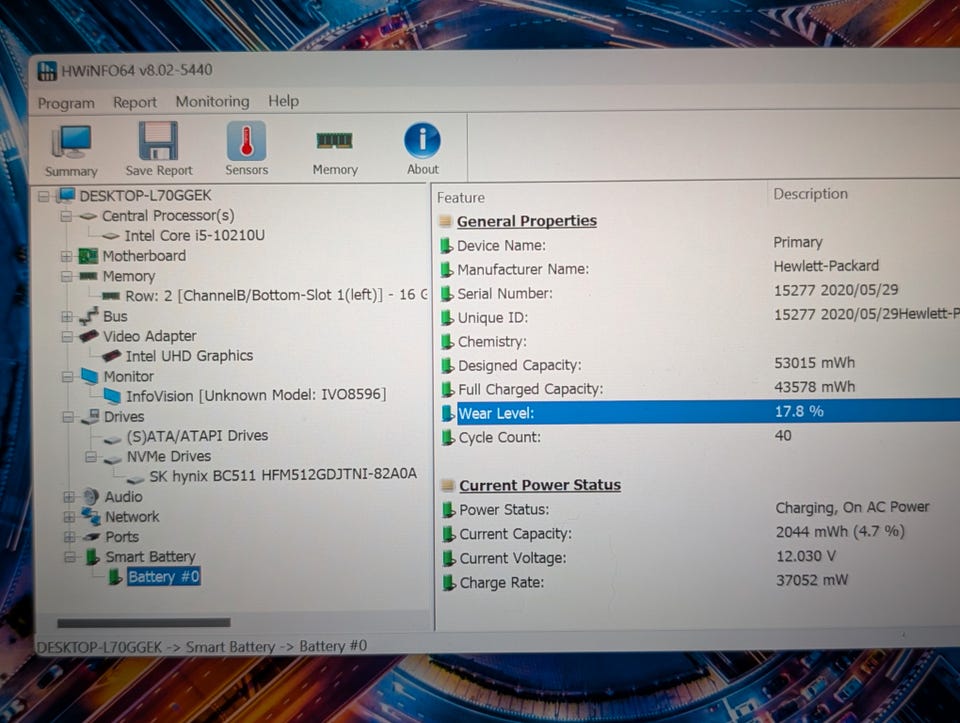Click the Bus tree icon
The height and width of the screenshot is (723, 960).
(x=89, y=316)
